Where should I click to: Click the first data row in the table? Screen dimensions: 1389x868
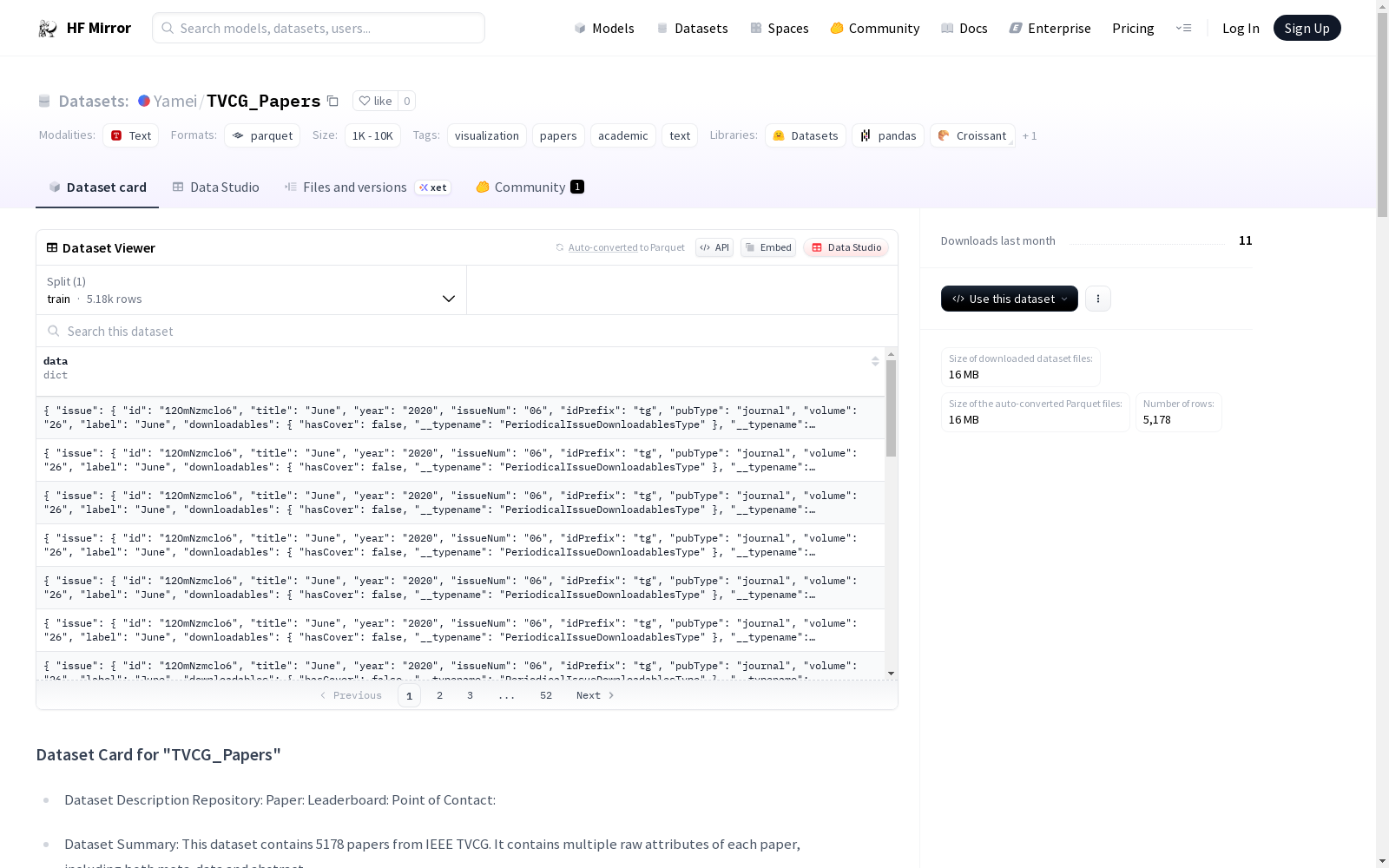coord(460,418)
